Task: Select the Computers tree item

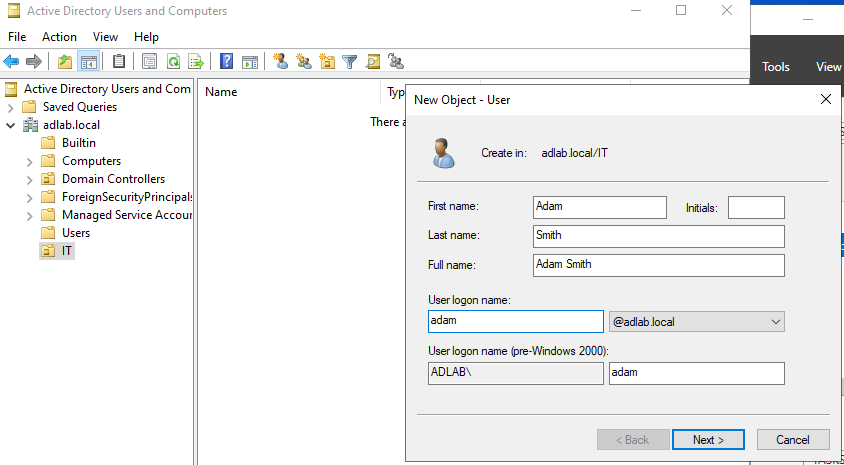Action: point(92,161)
